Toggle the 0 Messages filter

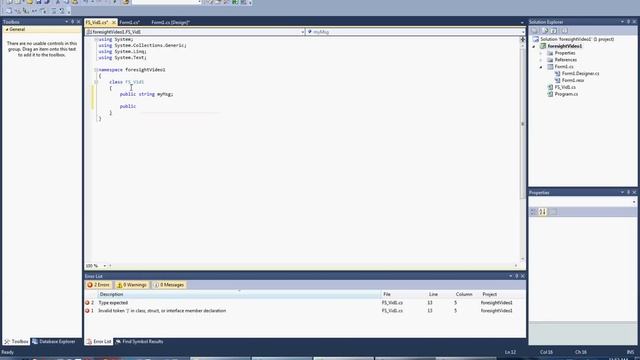169,285
